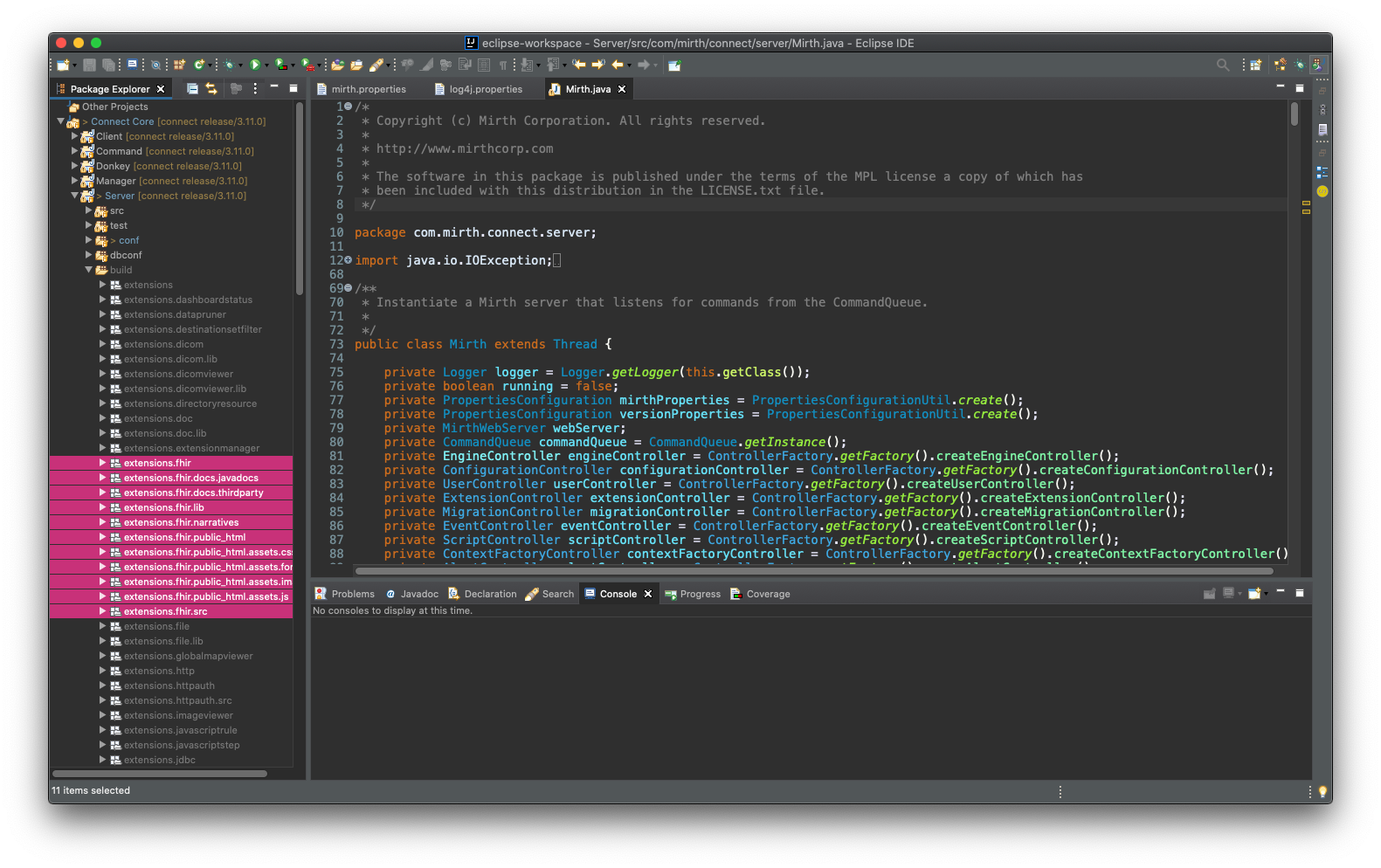The image size is (1381, 868).
Task: Click Package Explorer horizontal scrollbar
Action: tap(160, 774)
